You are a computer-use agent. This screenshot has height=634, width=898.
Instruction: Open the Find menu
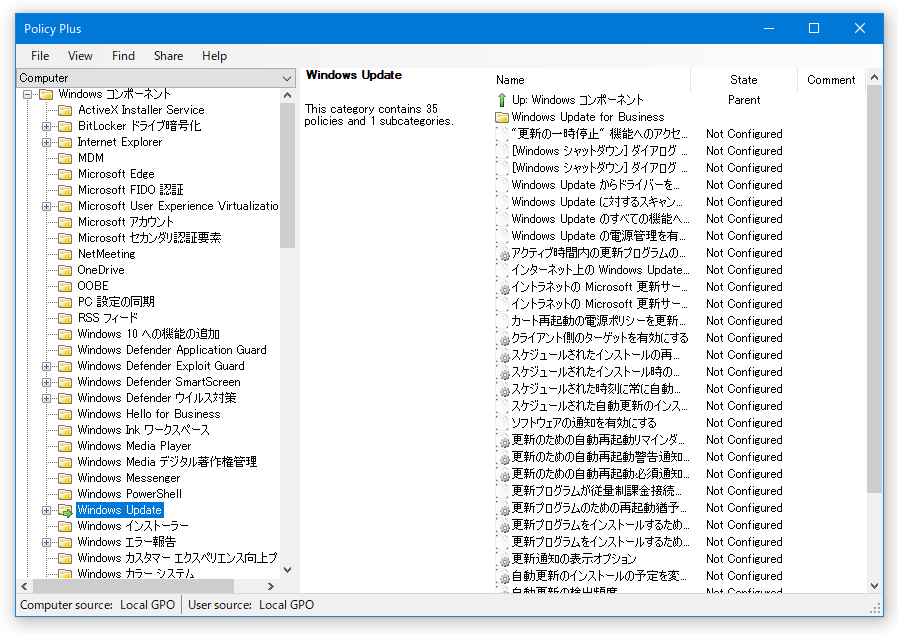click(x=123, y=56)
